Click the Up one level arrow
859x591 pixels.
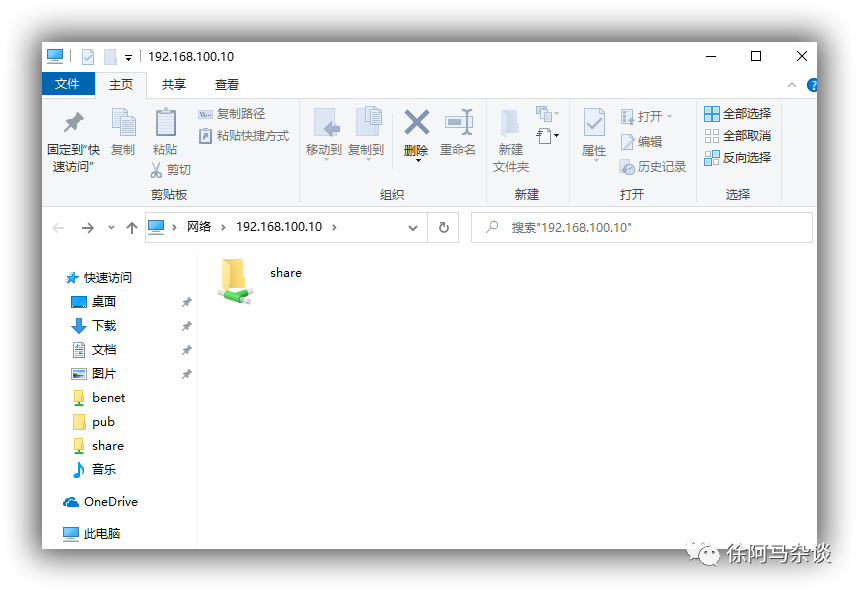pos(131,227)
